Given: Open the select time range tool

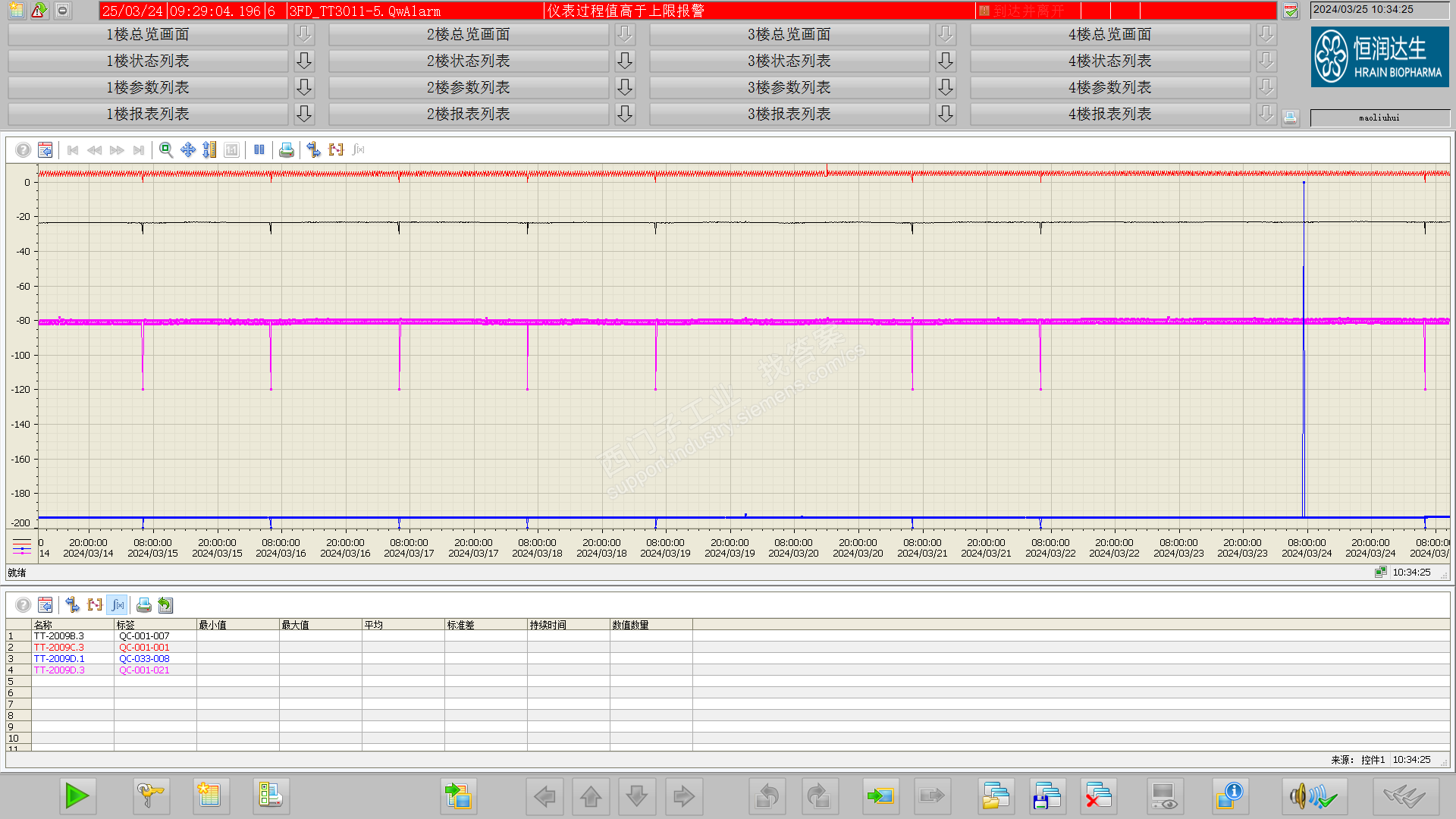Looking at the screenshot, I should click(x=336, y=150).
